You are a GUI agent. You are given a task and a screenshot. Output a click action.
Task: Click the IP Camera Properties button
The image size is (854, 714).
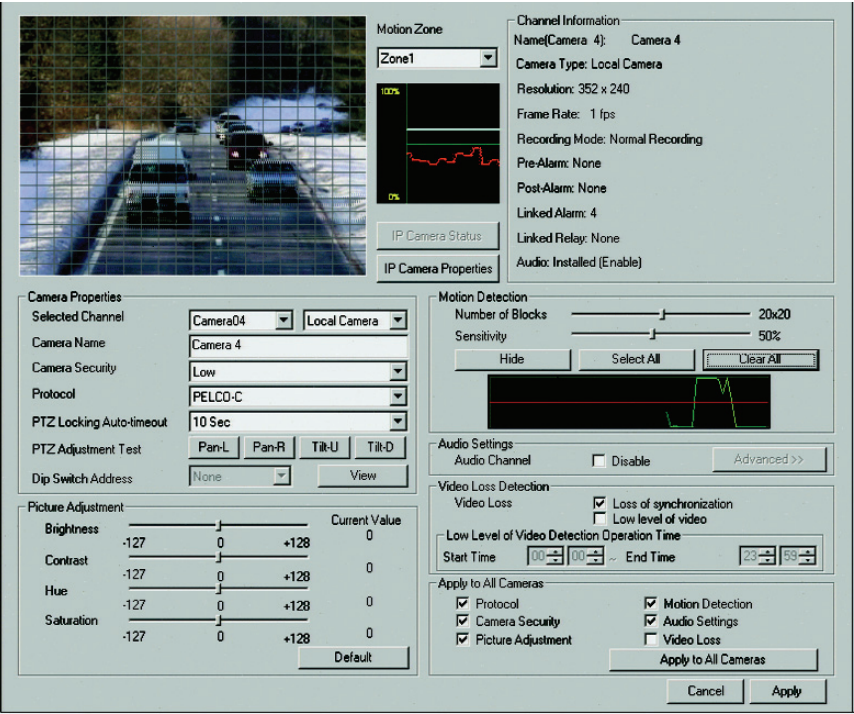[x=438, y=268]
